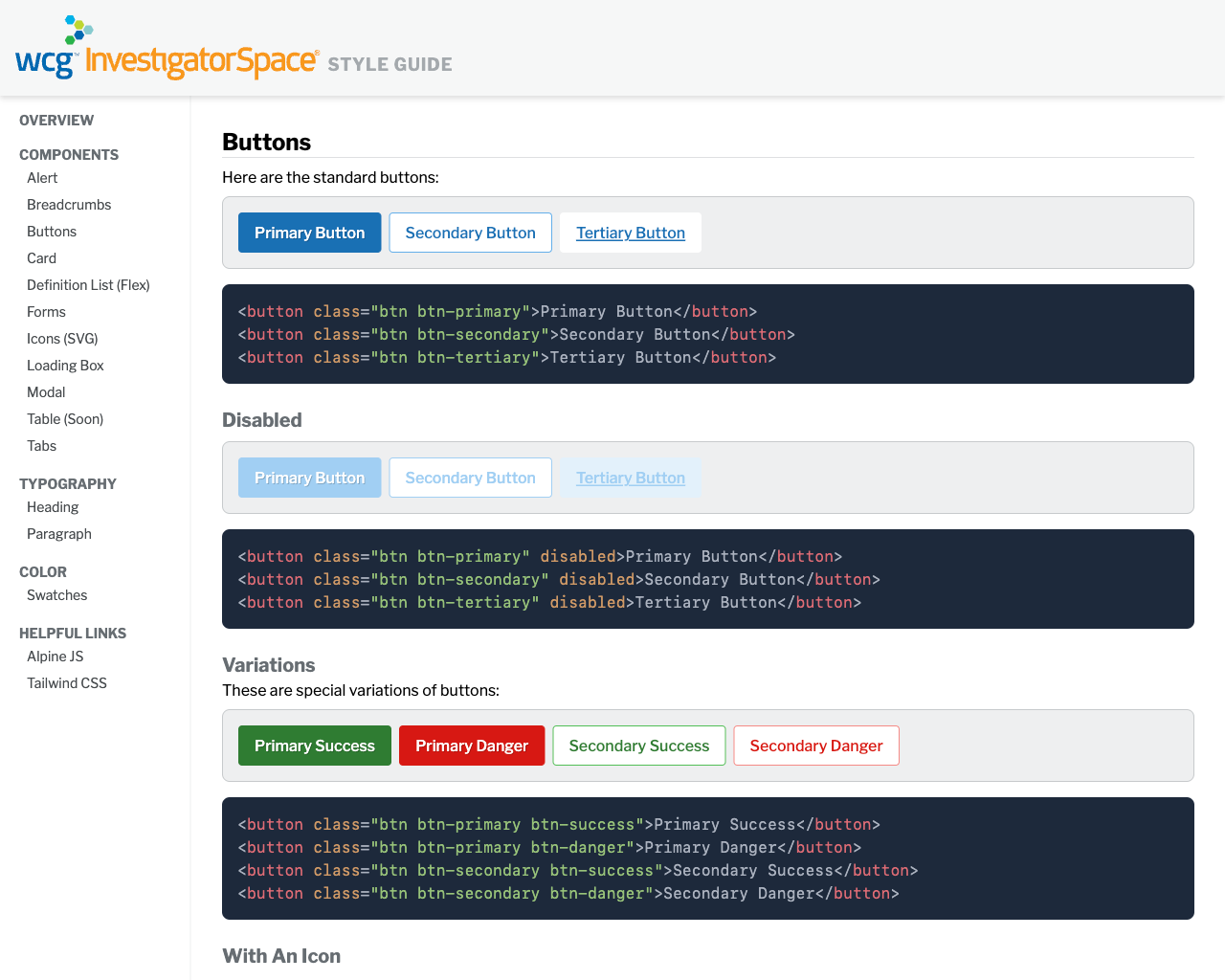
Task: Open the Paragraph typography page
Action: click(x=59, y=533)
